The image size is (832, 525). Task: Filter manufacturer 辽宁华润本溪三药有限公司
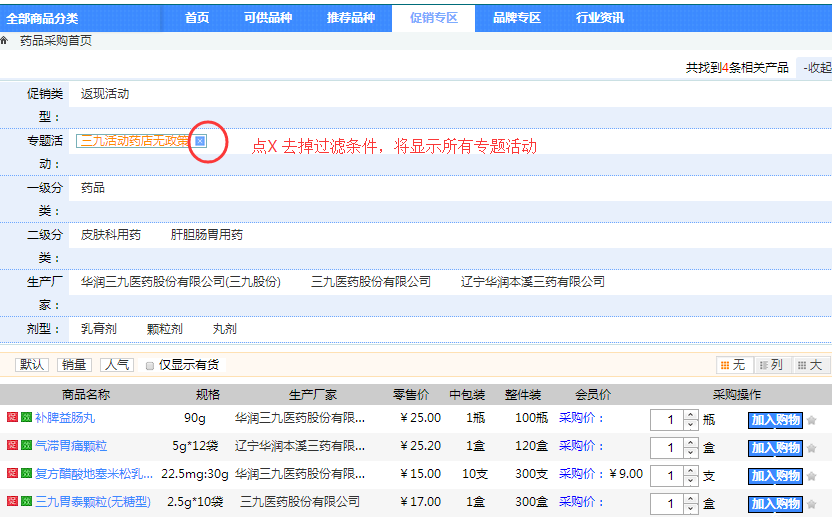pos(532,282)
